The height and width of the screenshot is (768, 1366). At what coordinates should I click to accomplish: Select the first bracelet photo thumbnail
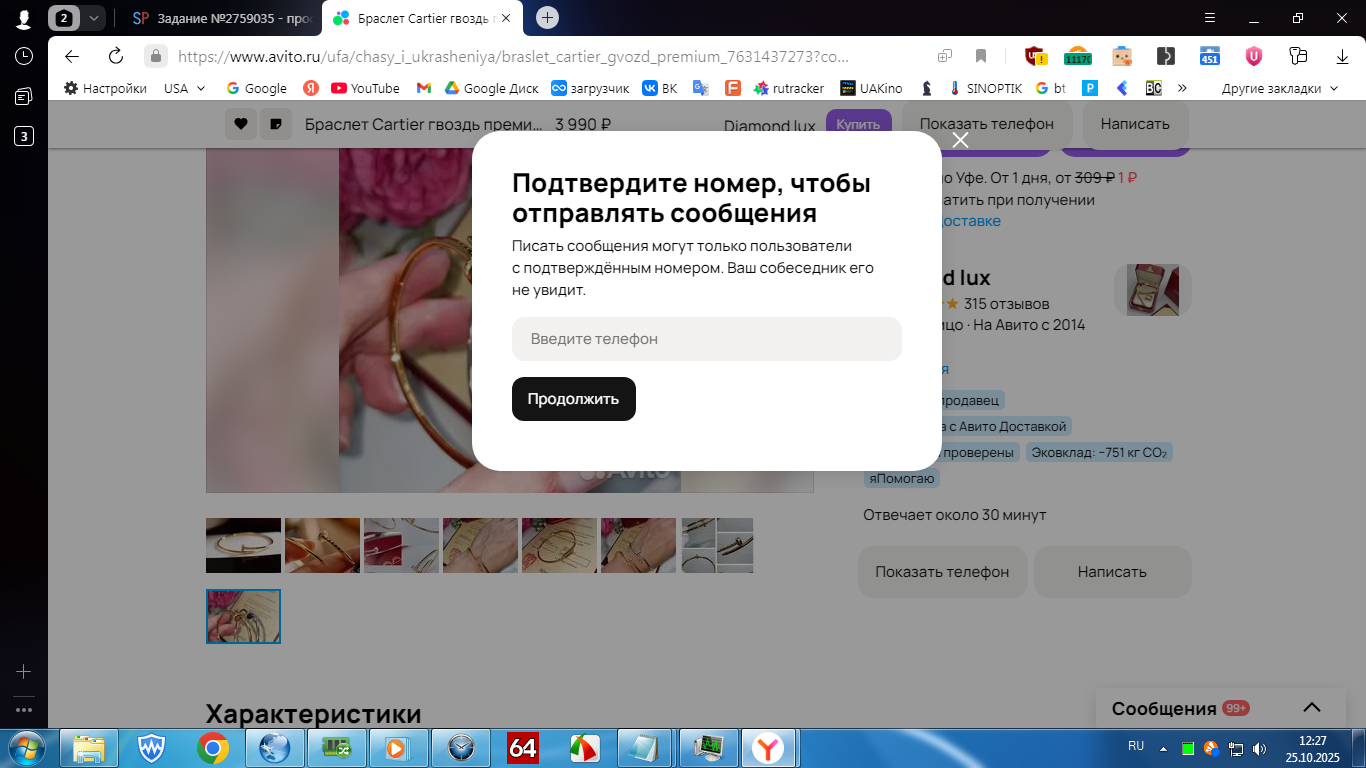[243, 545]
